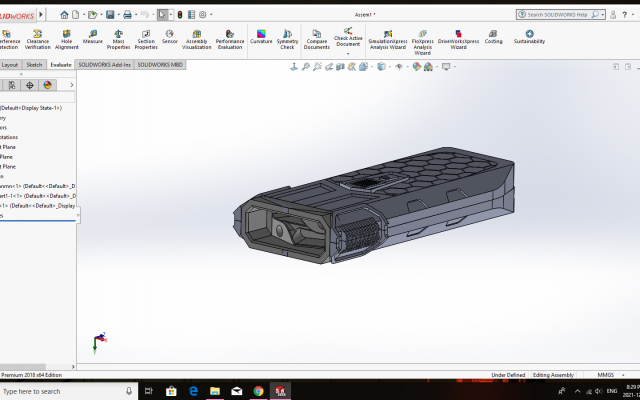The width and height of the screenshot is (640, 400).
Task: Open DisplayManager color ball tab
Action: point(47,85)
